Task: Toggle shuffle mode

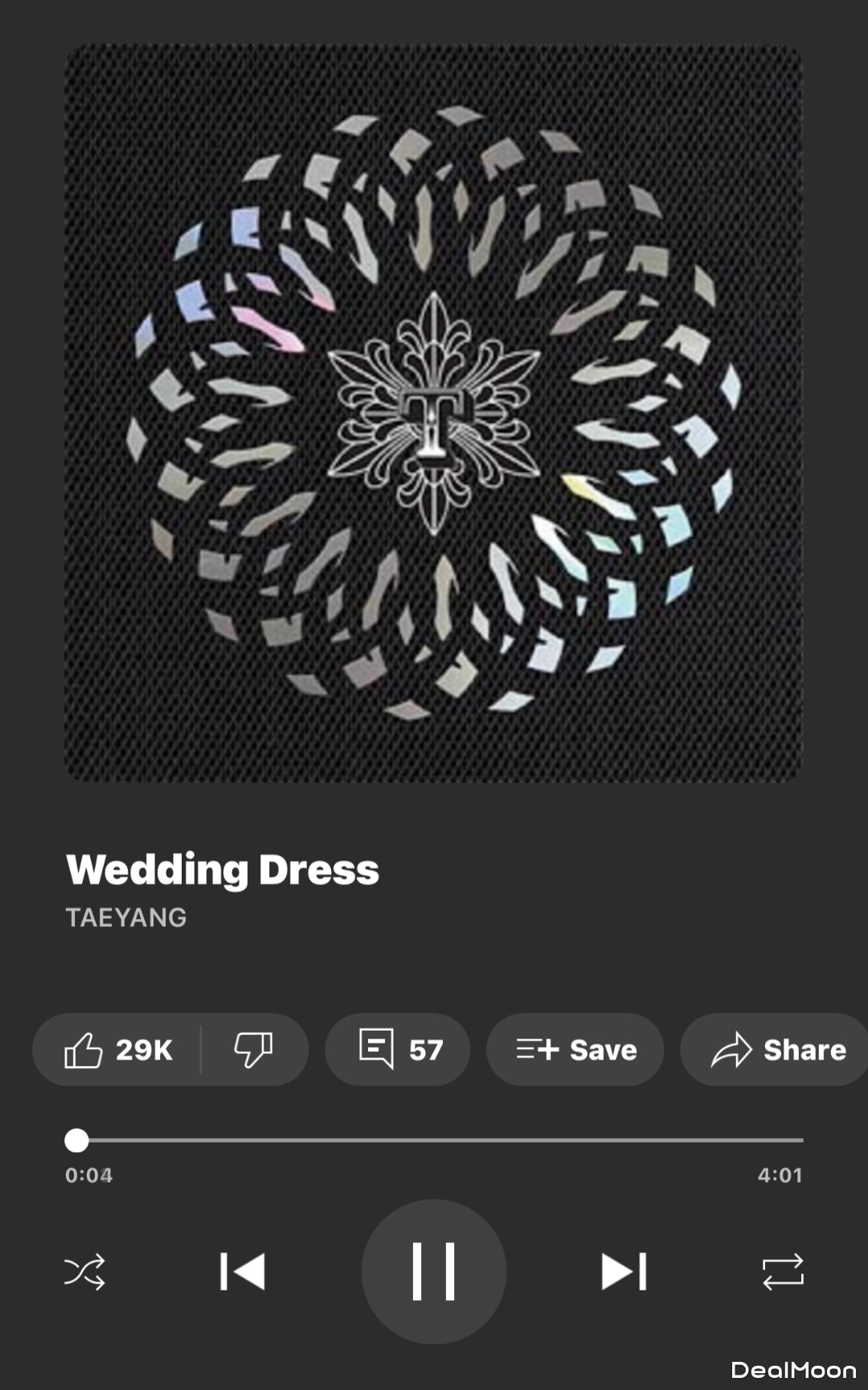Action: click(84, 1272)
